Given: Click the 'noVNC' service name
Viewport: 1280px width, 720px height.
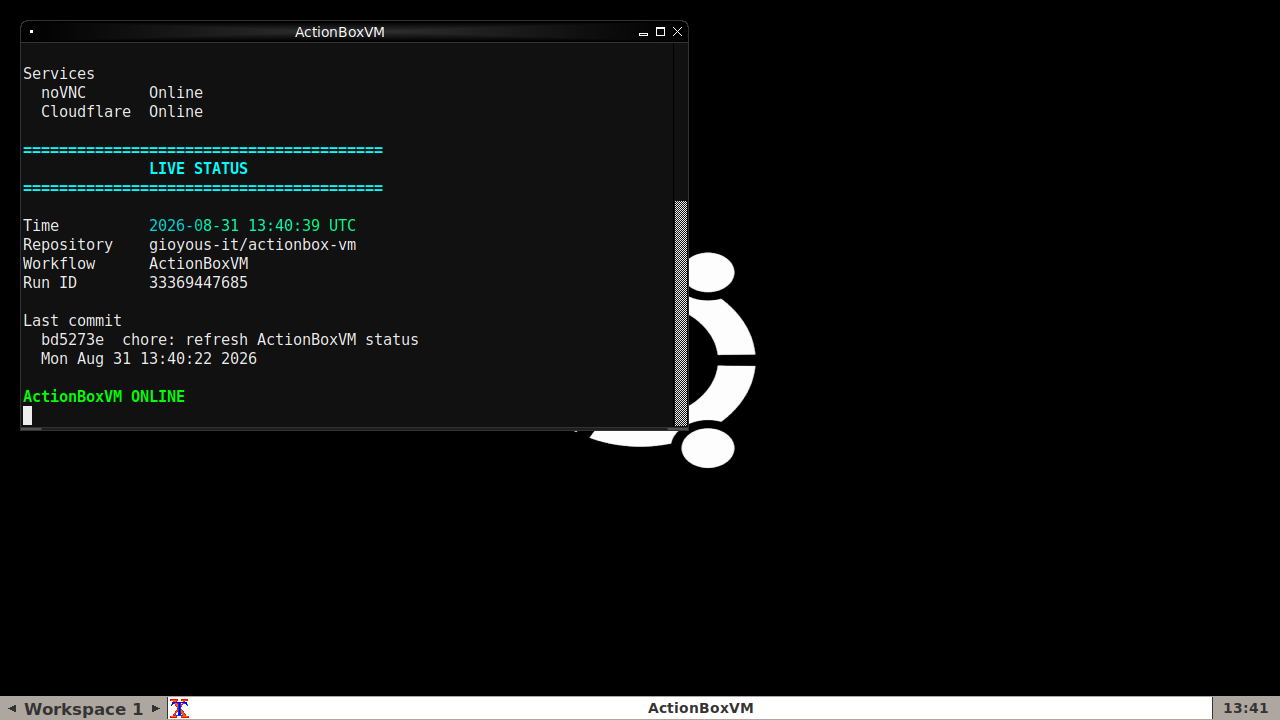Looking at the screenshot, I should 63,93.
